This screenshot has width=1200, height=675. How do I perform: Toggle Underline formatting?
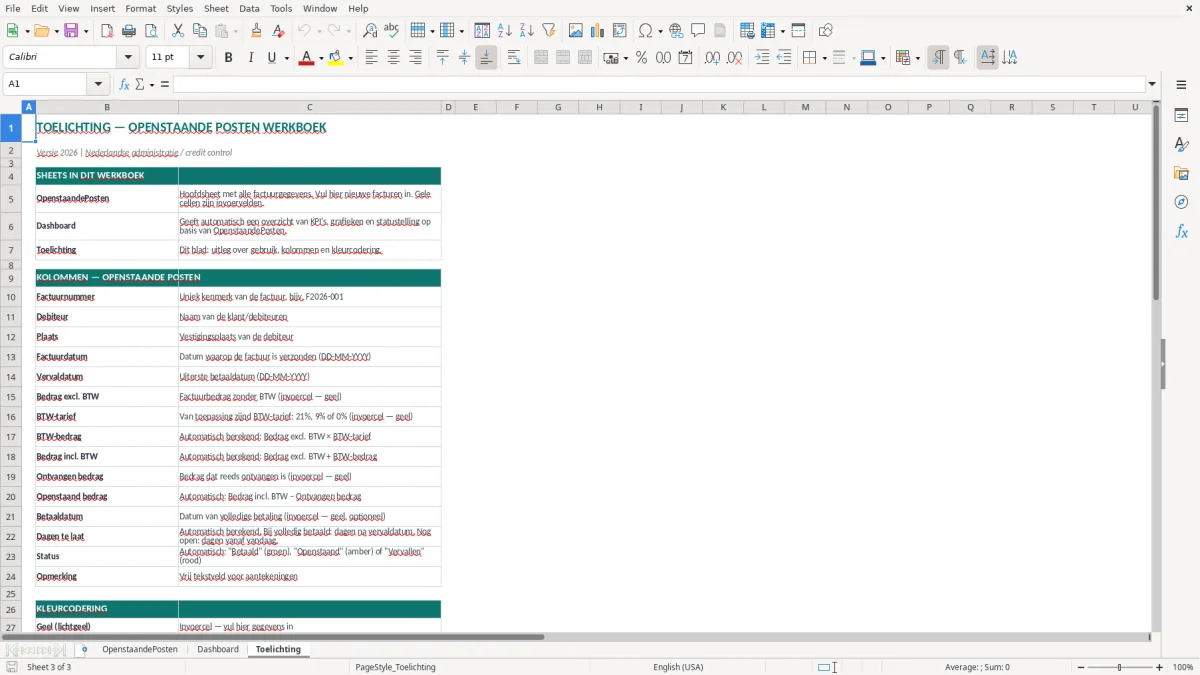click(271, 58)
